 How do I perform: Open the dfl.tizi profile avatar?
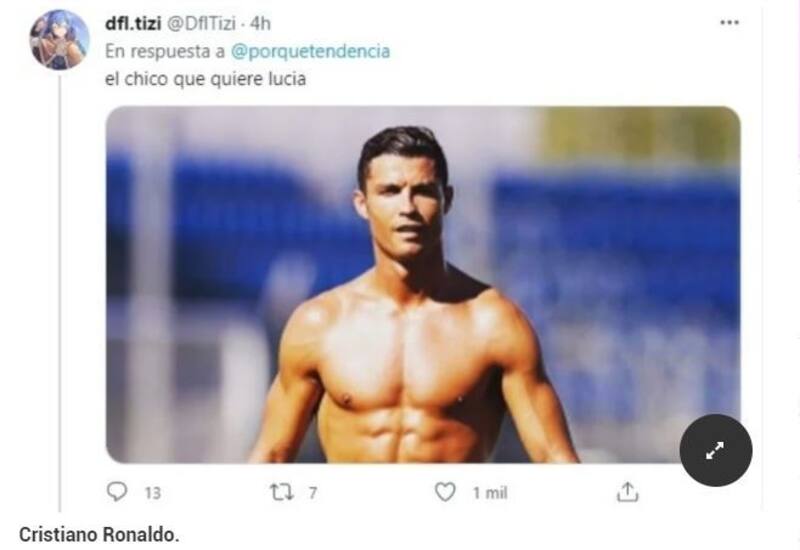tap(59, 39)
